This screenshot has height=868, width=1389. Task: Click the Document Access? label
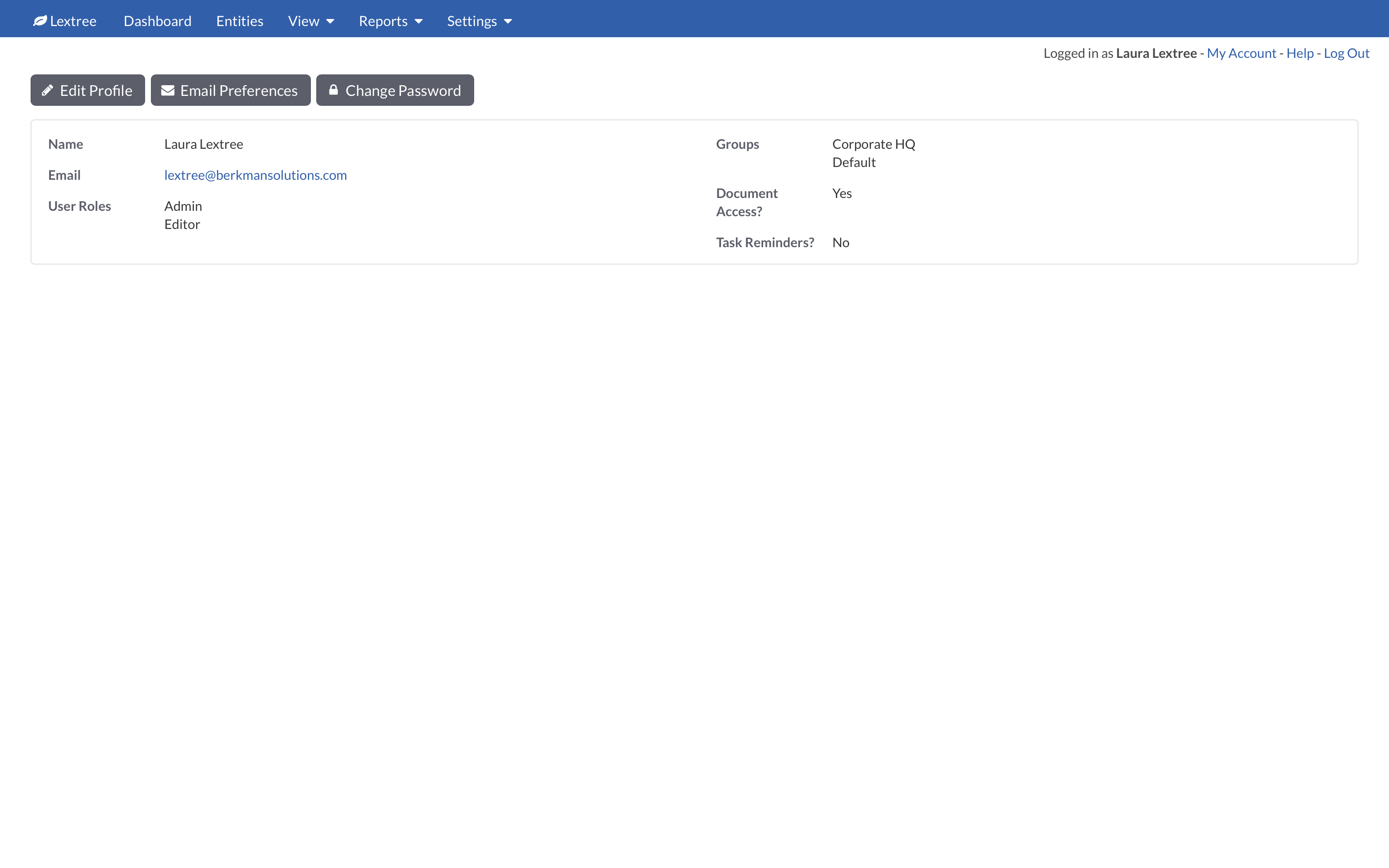coord(747,203)
